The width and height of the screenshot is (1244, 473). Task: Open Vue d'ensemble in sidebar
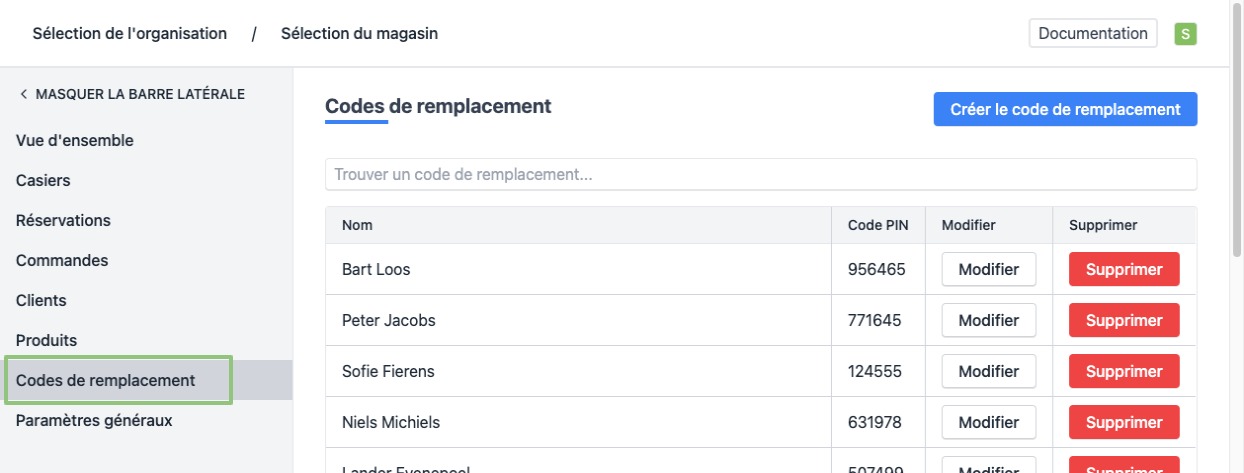pos(75,141)
